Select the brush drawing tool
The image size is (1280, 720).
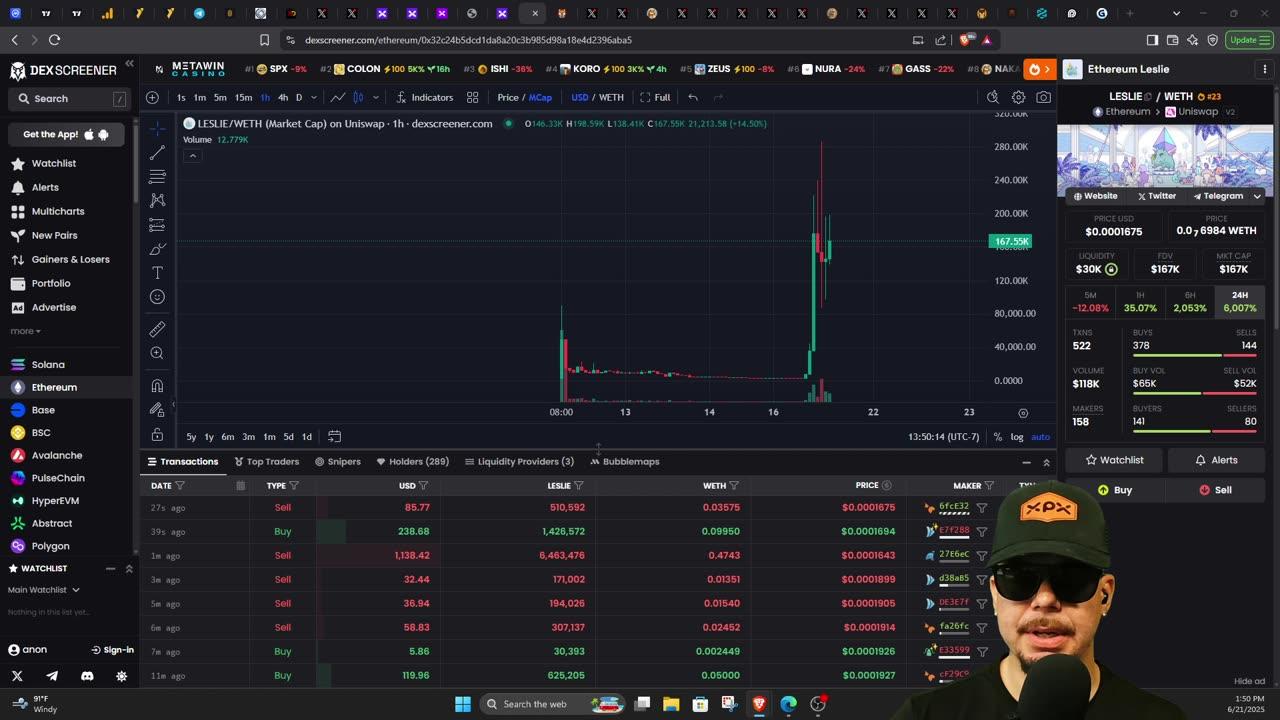point(157,249)
